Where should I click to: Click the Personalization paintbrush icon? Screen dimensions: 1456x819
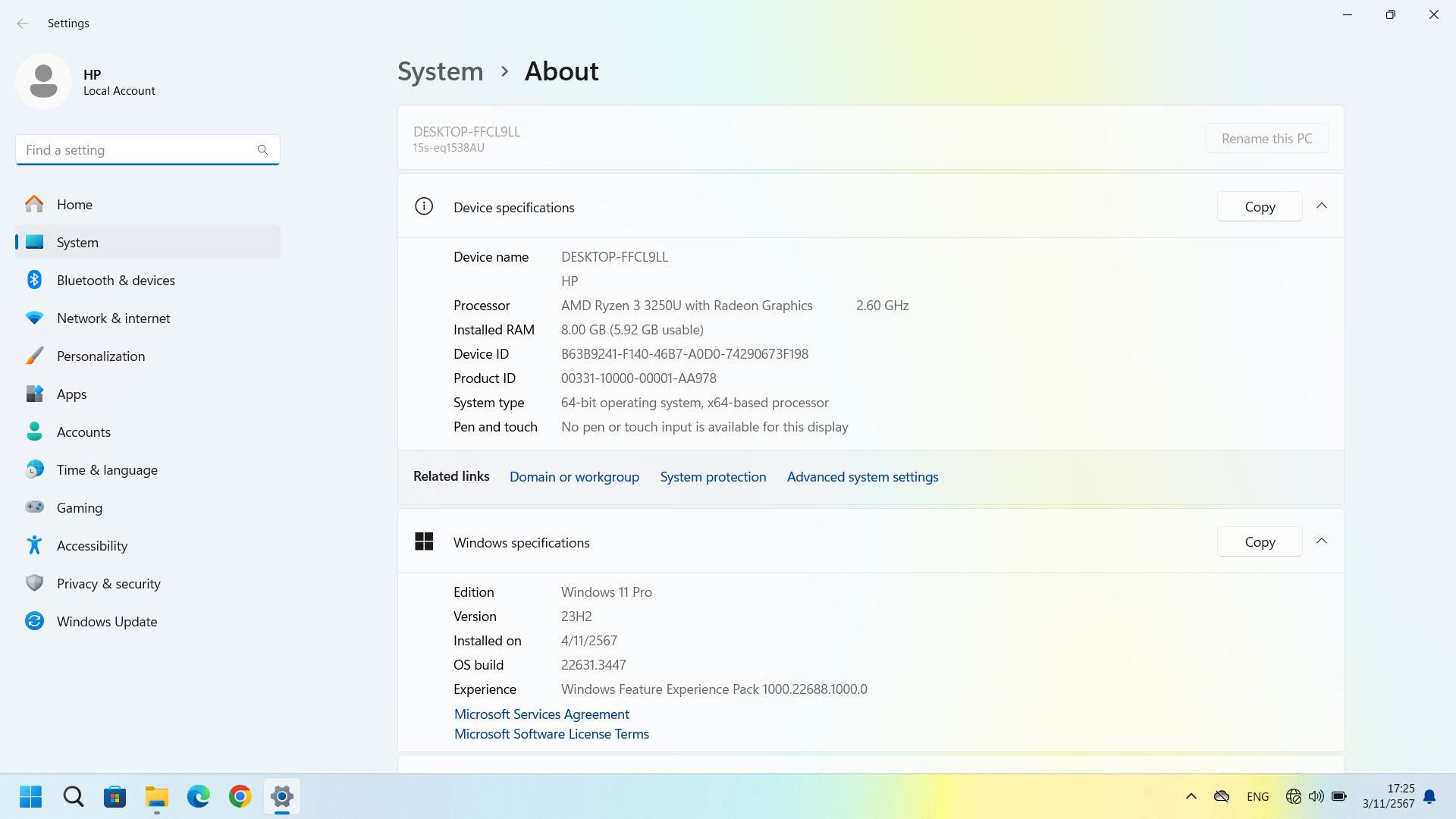pos(34,356)
